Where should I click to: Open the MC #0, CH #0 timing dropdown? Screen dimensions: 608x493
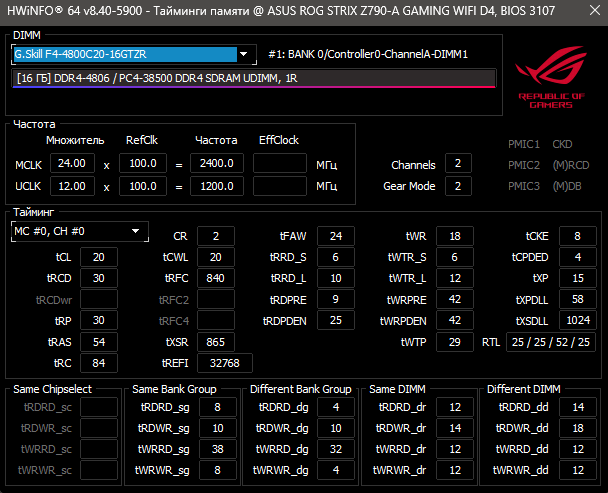click(x=80, y=232)
